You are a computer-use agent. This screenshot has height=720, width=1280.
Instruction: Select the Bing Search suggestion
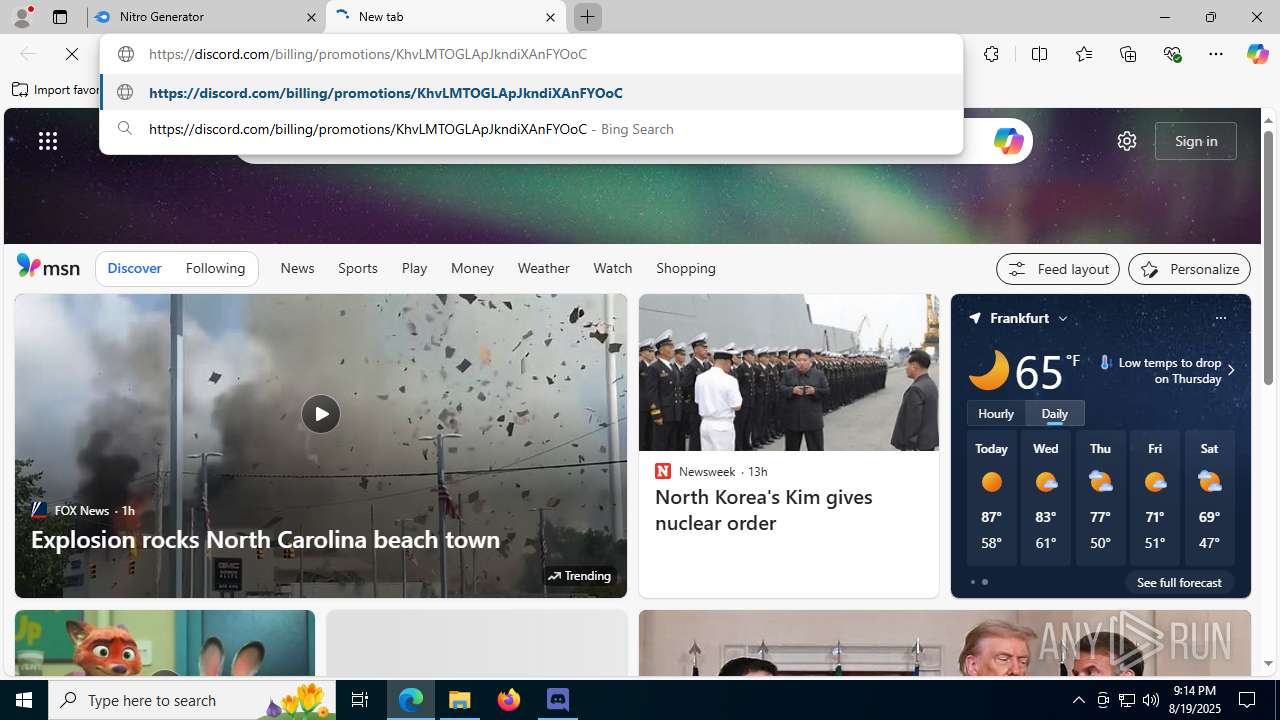tap(531, 129)
